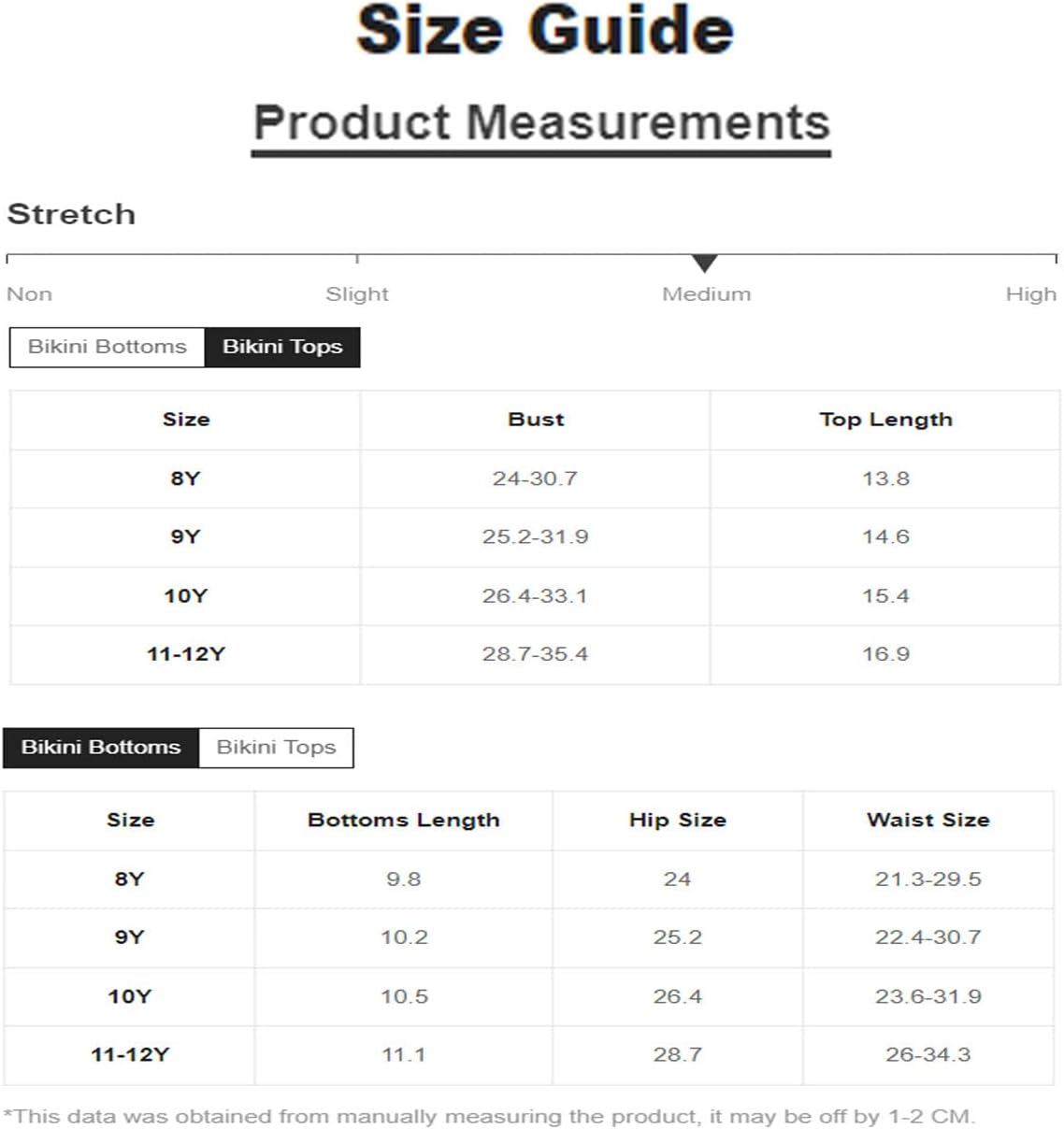This screenshot has height=1129, width=1064.
Task: Click the manual measurement disclaimer note
Action: (x=489, y=1116)
